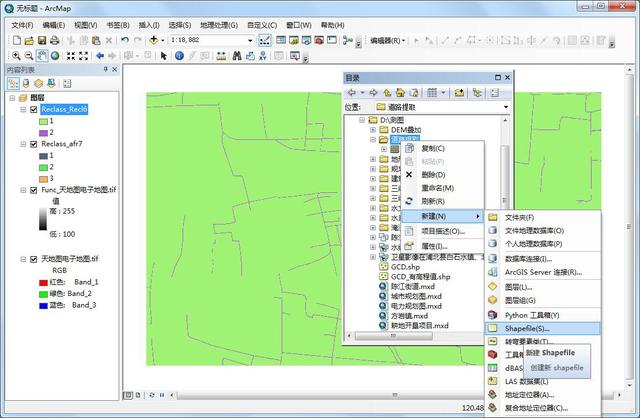Collapse the Reclass_afr7 layer legend
640x418 pixels.
23,144
